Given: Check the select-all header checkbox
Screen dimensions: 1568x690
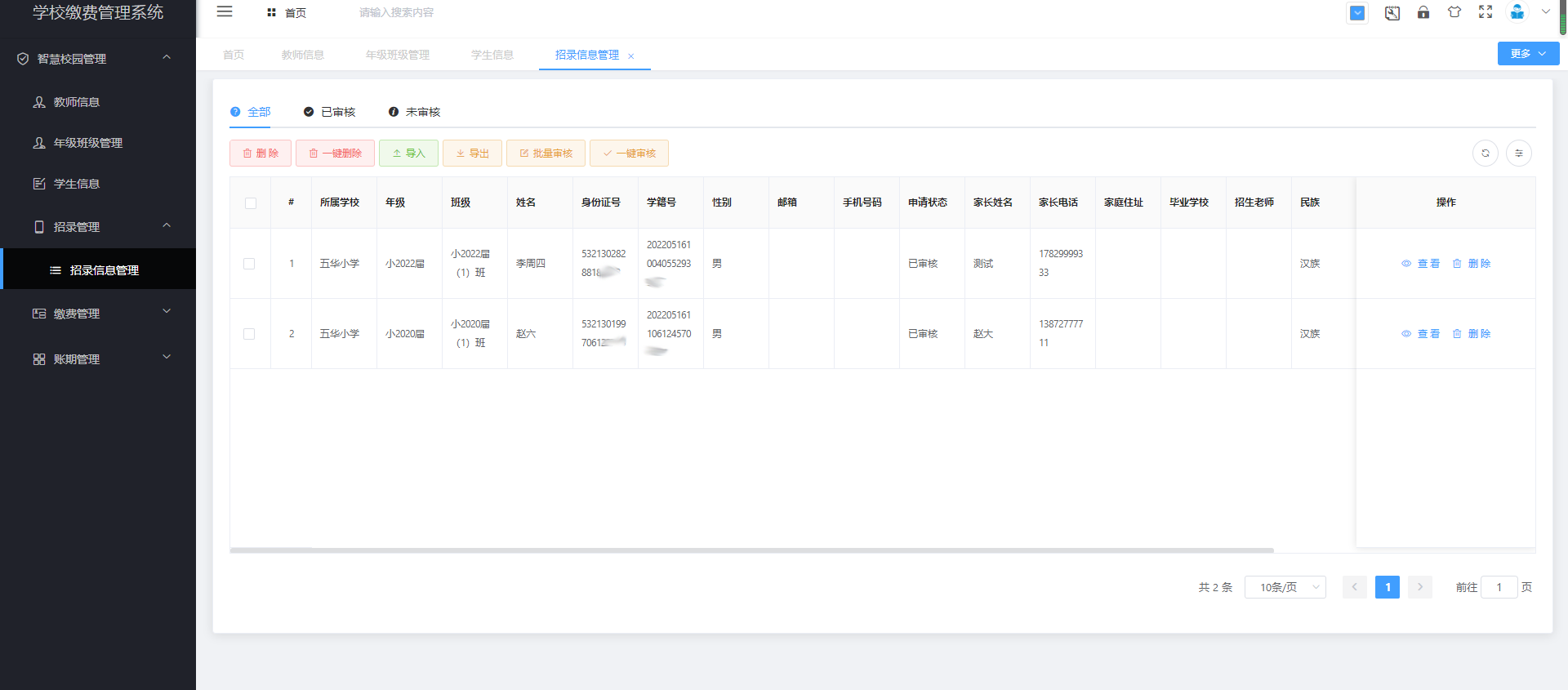Looking at the screenshot, I should (251, 203).
